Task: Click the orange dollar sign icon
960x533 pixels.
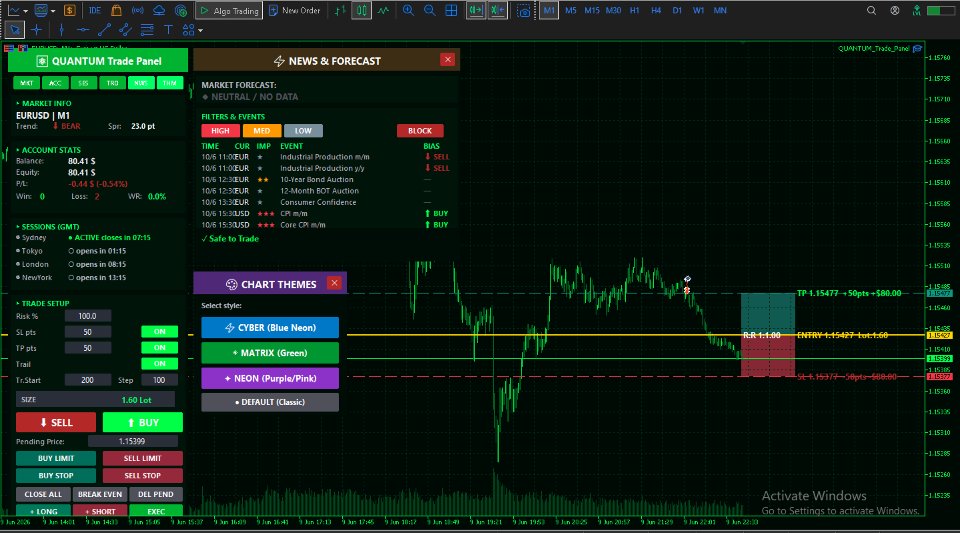Action: coord(70,10)
